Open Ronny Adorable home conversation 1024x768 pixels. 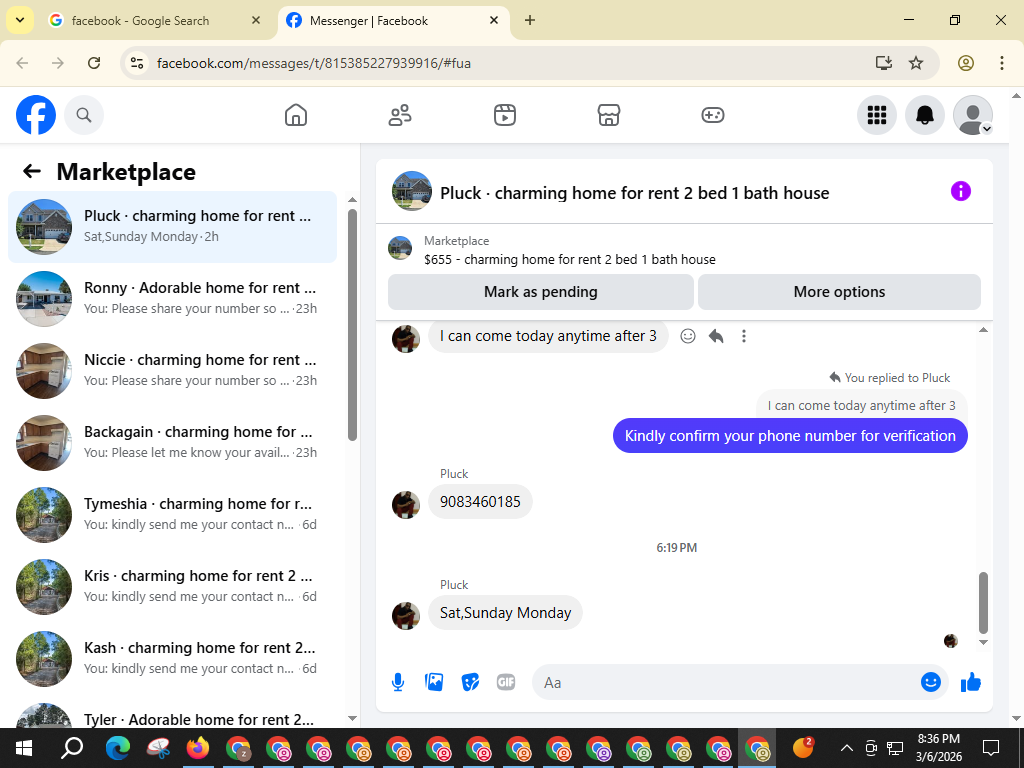coord(172,298)
